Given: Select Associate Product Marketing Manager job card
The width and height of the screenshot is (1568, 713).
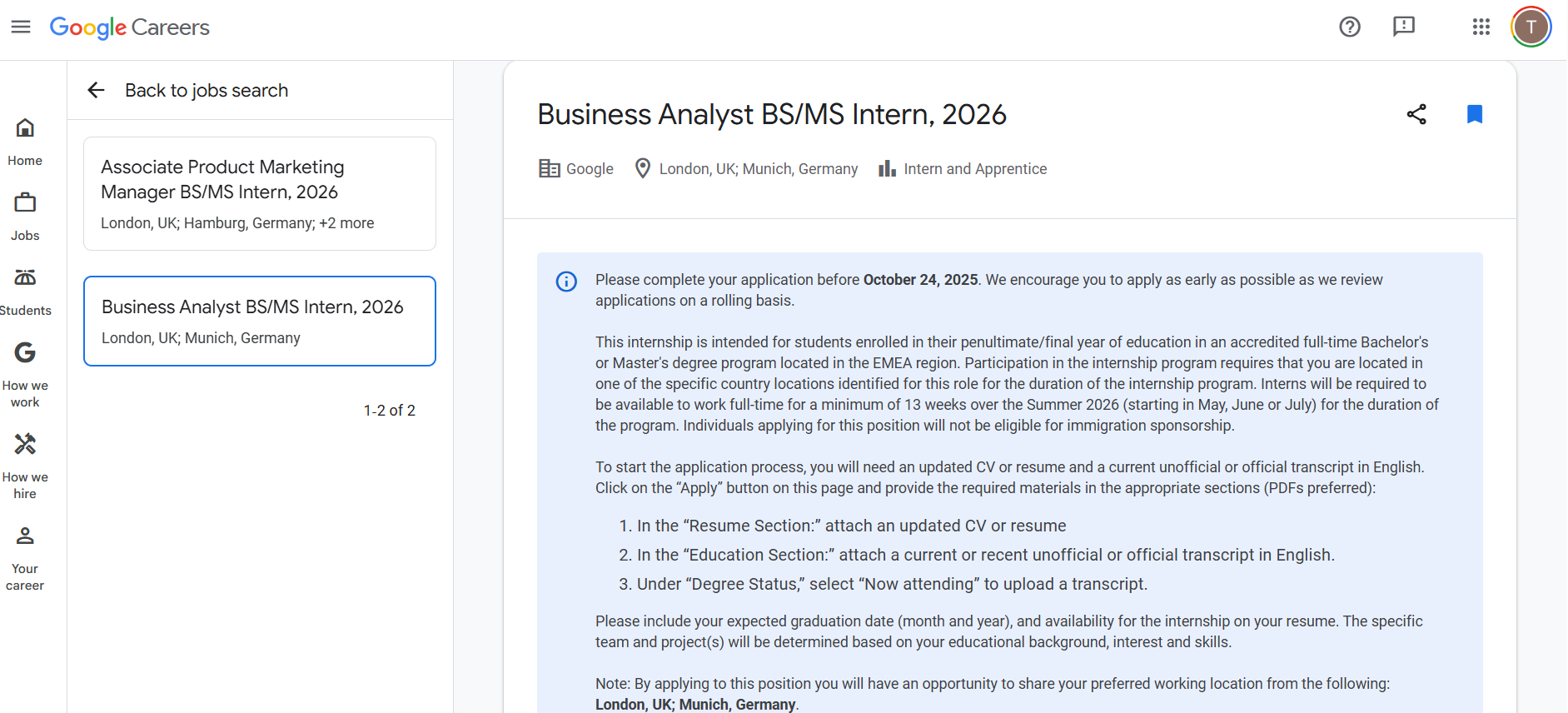Looking at the screenshot, I should coord(260,193).
